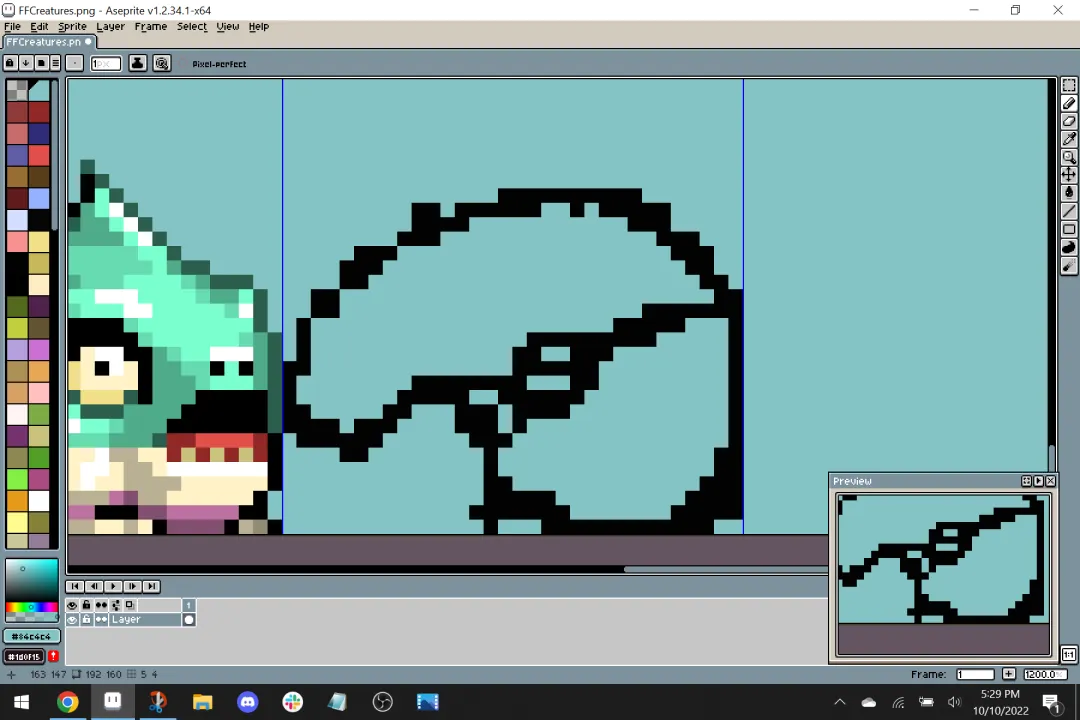The image size is (1080, 720).
Task: Center the Preview window view
Action: pyautogui.click(x=1026, y=481)
